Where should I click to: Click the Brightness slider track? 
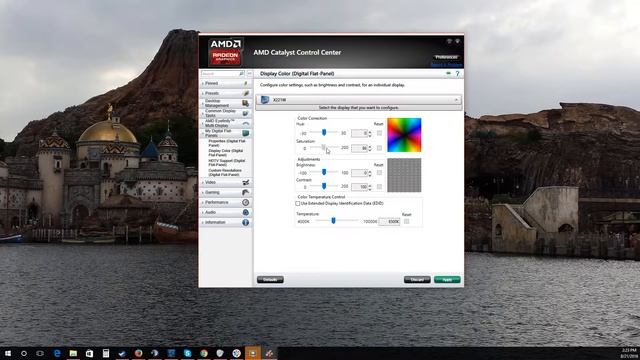tap(324, 172)
